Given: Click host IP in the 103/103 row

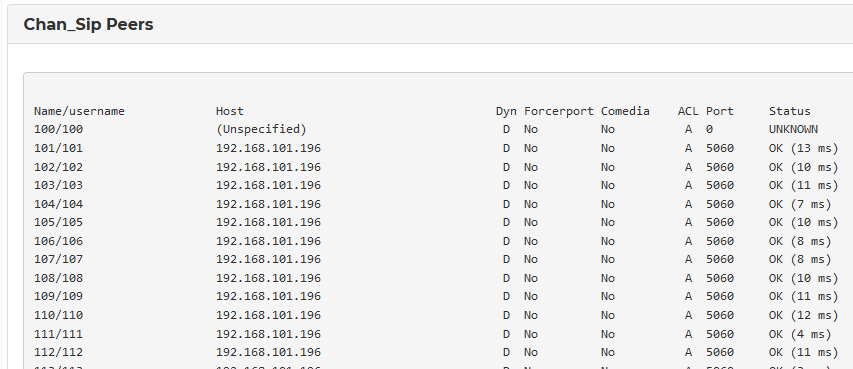Looking at the screenshot, I should (x=268, y=185).
